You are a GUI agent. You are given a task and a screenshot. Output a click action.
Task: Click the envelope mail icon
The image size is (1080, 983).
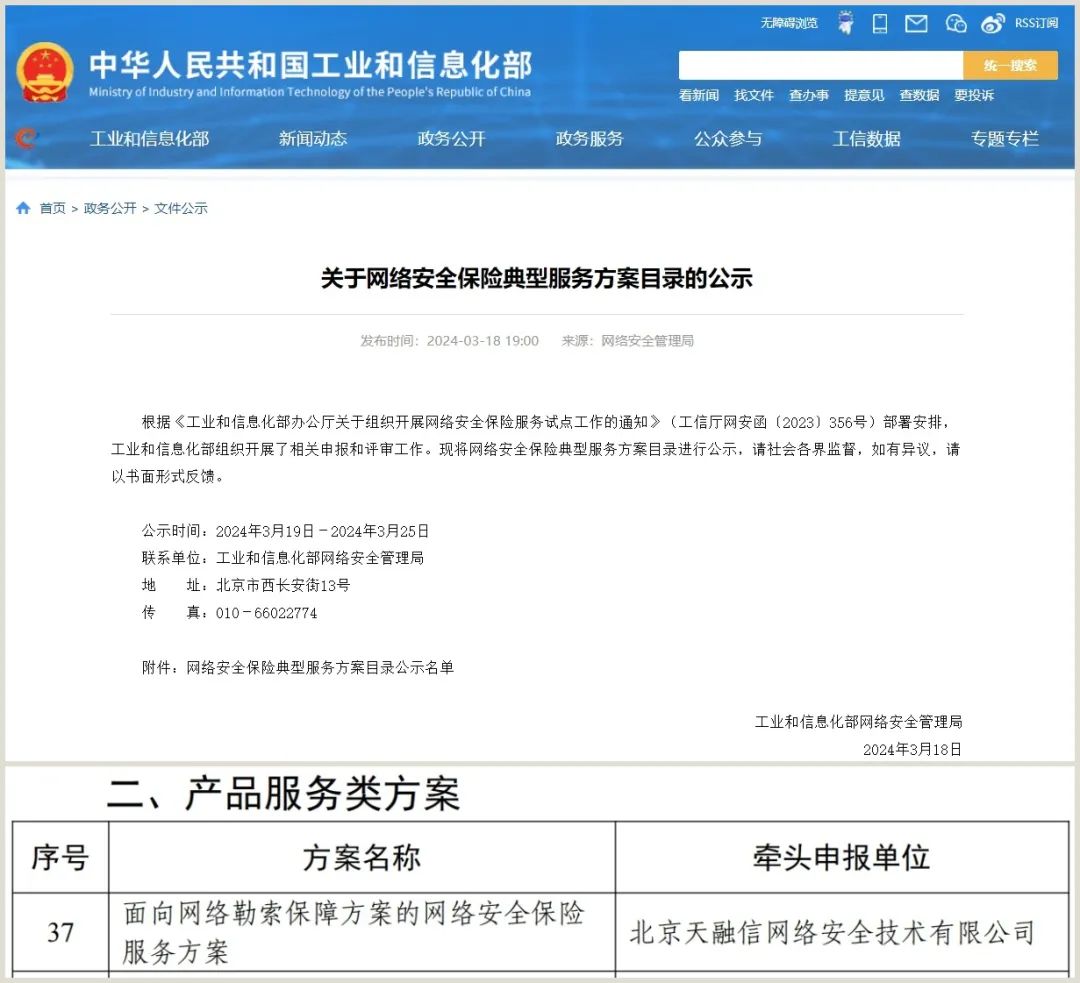pos(916,23)
